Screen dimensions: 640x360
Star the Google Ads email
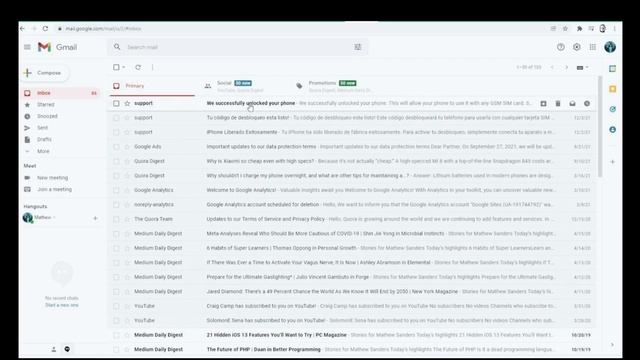pos(127,147)
